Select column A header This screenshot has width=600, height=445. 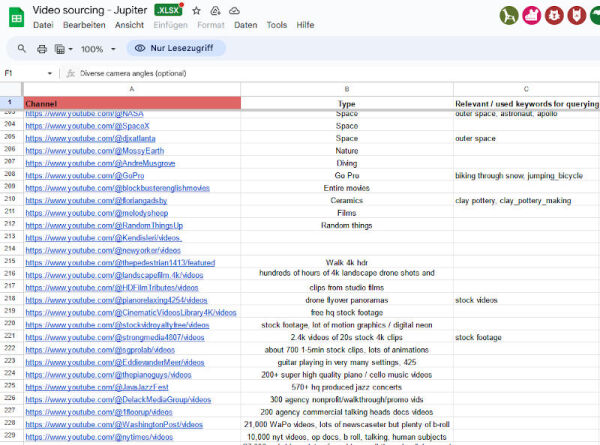132,89
